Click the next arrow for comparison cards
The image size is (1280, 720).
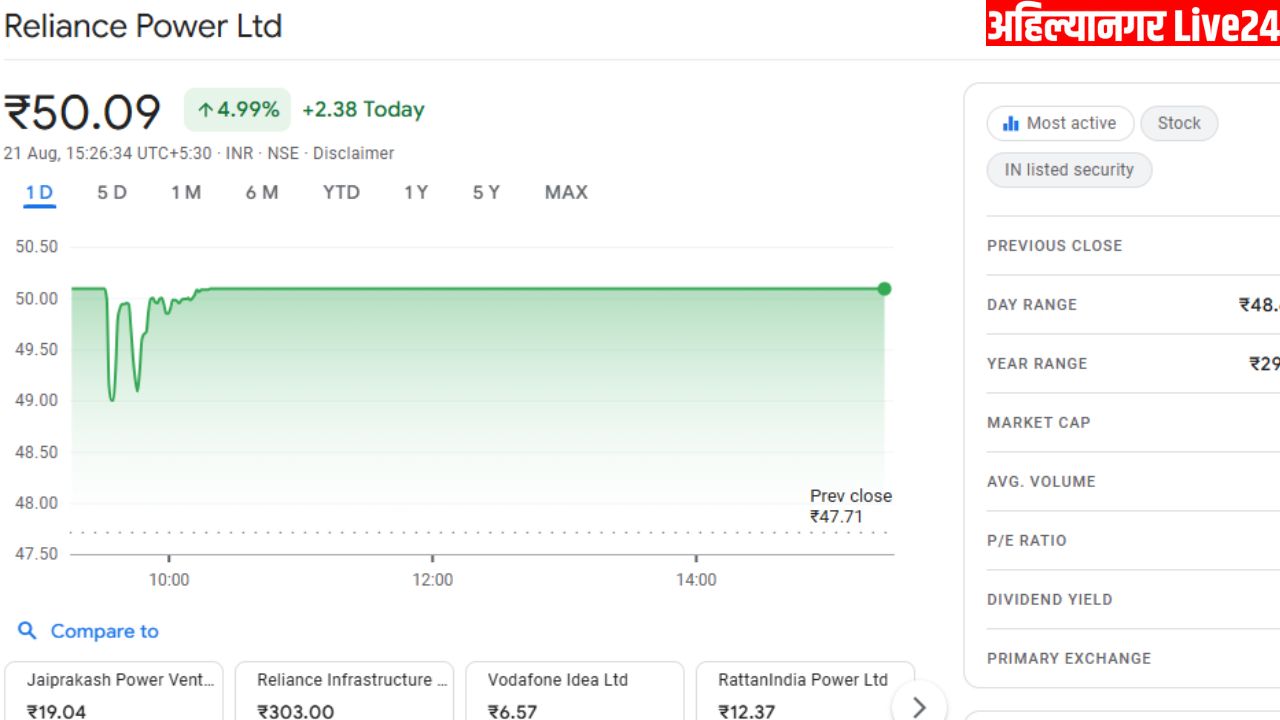[919, 707]
